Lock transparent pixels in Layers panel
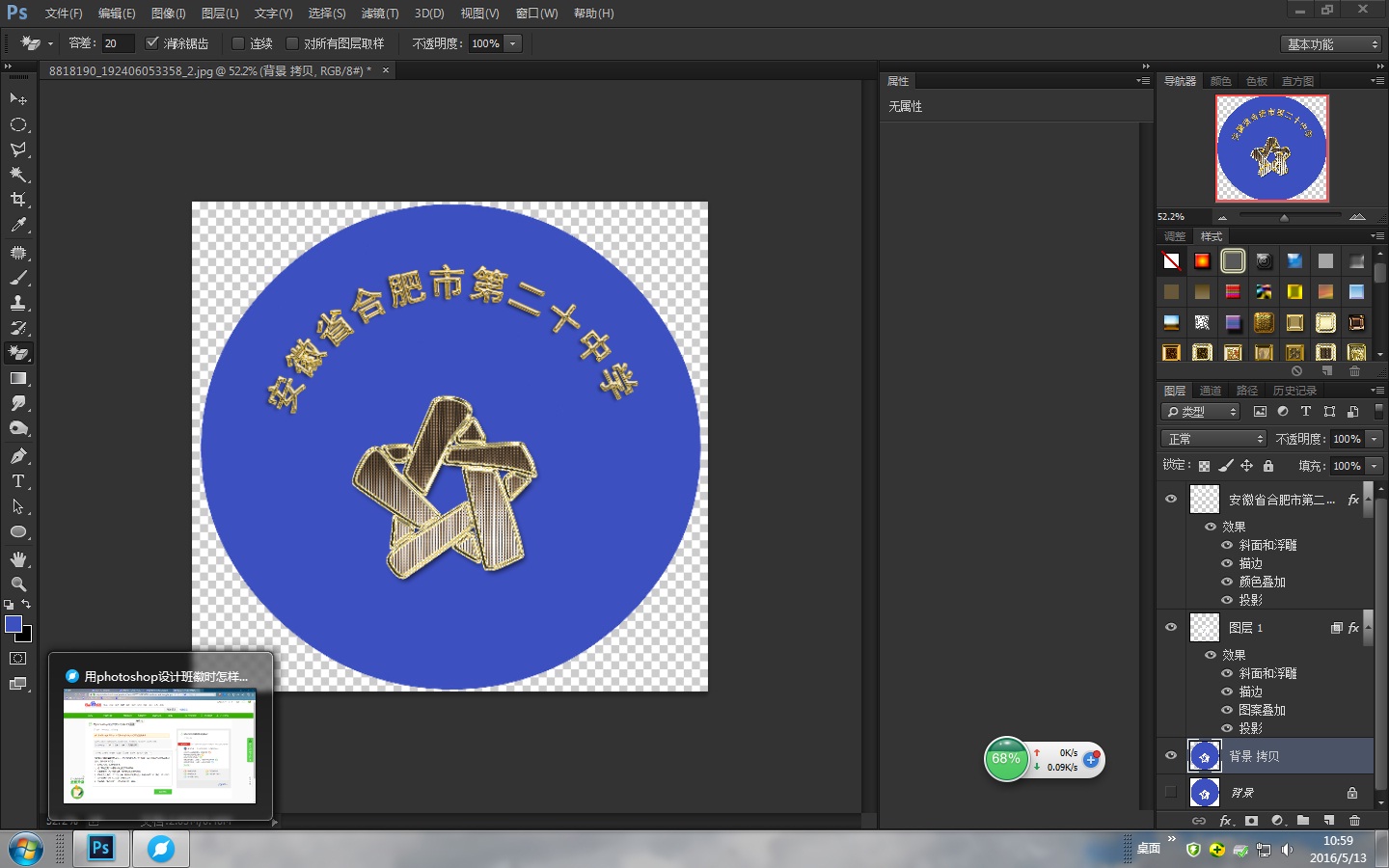This screenshot has height=868, width=1389. pos(1204,466)
